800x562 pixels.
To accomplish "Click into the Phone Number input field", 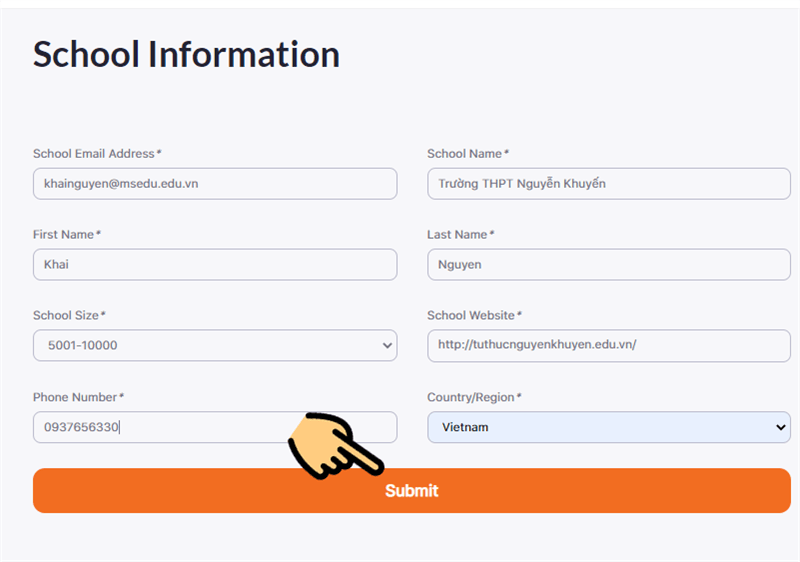I will tap(160, 427).
